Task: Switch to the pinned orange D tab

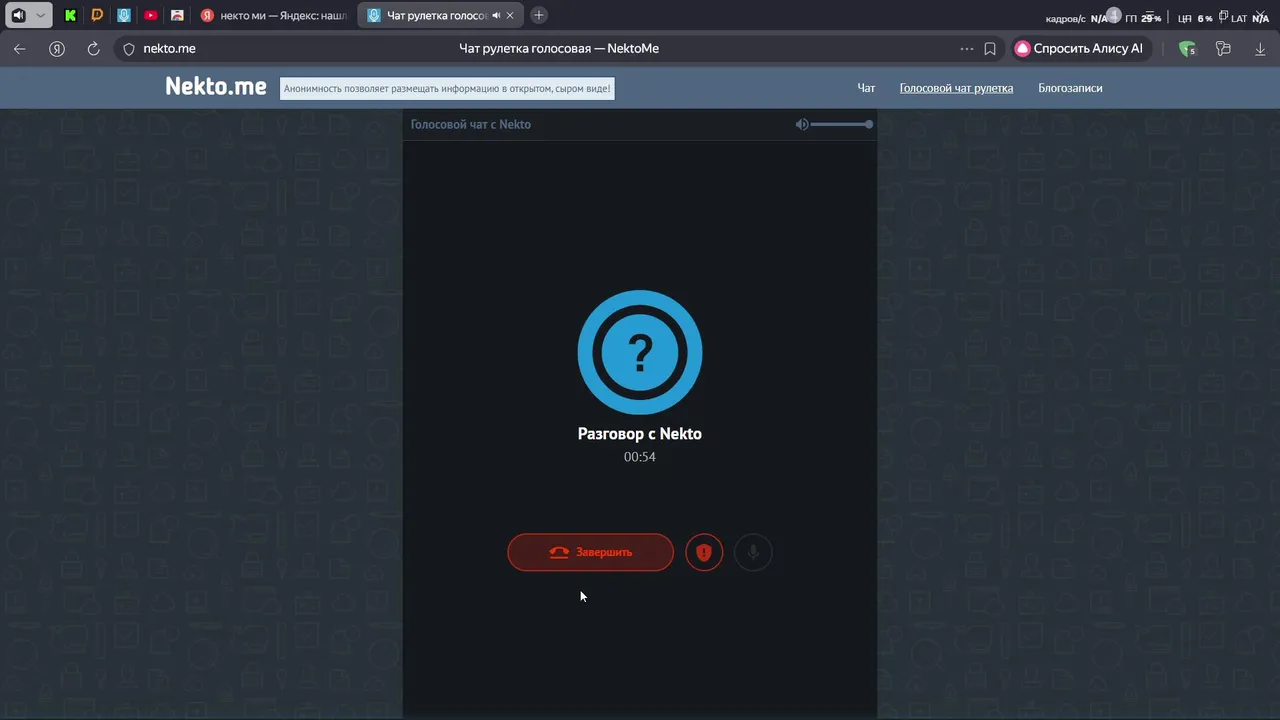Action: click(x=97, y=15)
